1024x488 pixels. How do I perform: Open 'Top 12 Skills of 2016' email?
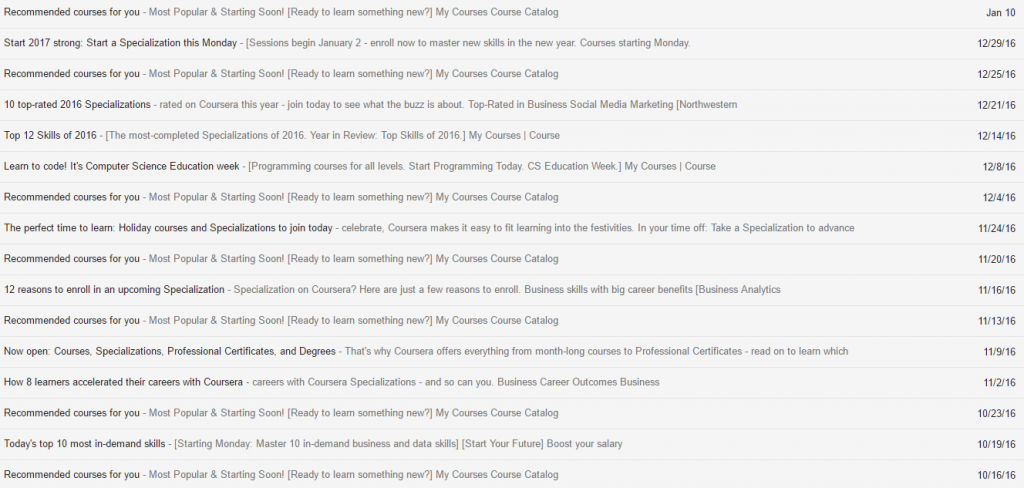(512, 136)
